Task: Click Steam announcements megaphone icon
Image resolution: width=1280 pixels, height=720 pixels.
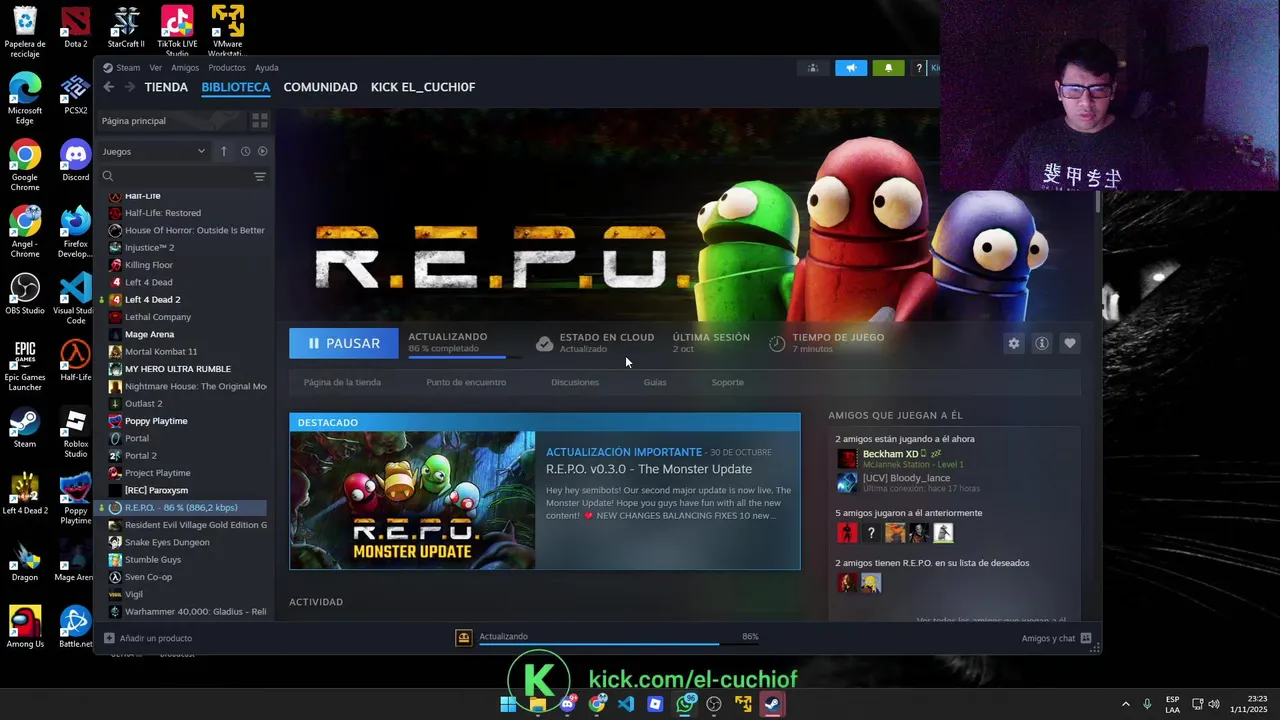Action: (x=851, y=68)
